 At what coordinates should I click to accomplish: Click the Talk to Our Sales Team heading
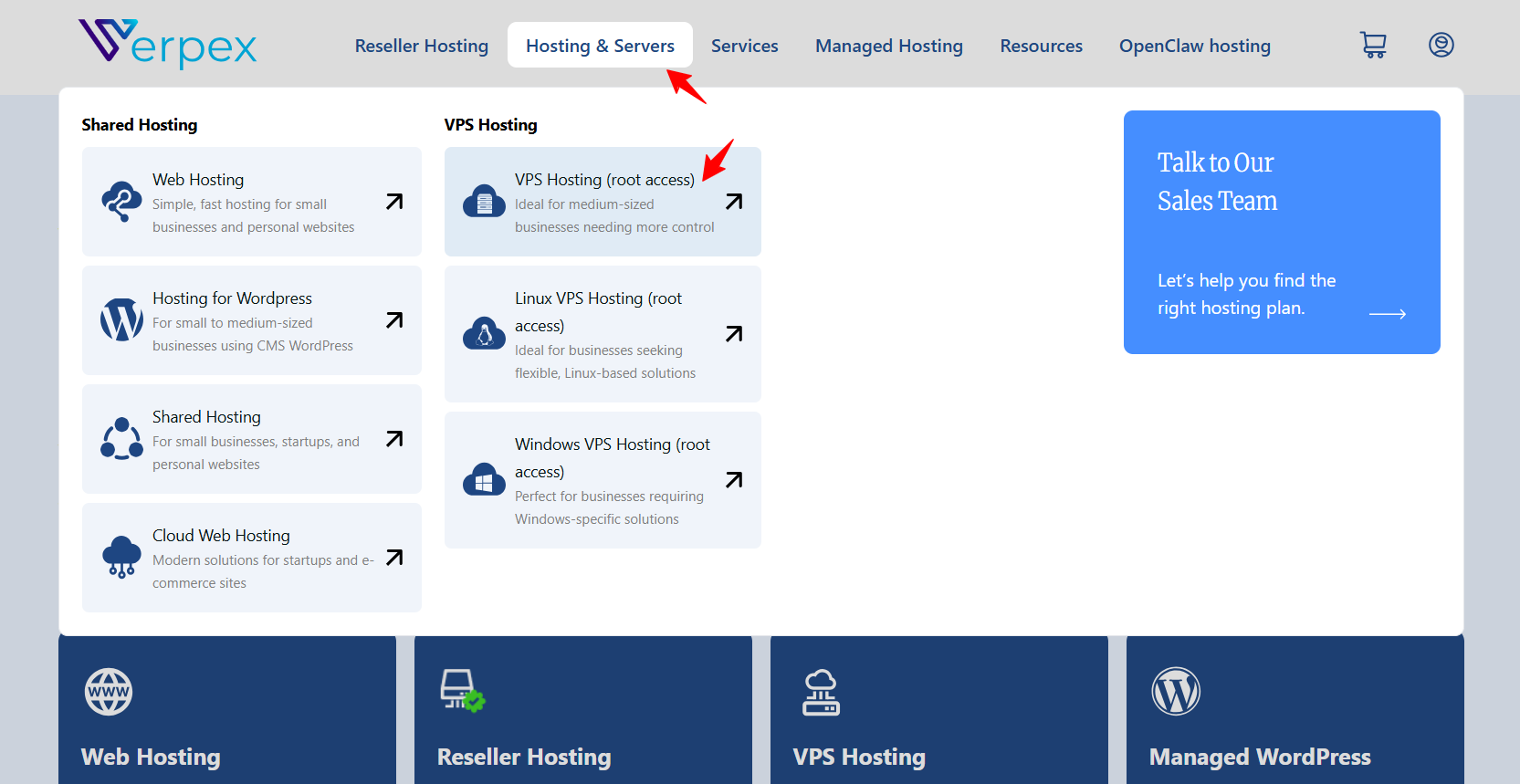coord(1217,182)
